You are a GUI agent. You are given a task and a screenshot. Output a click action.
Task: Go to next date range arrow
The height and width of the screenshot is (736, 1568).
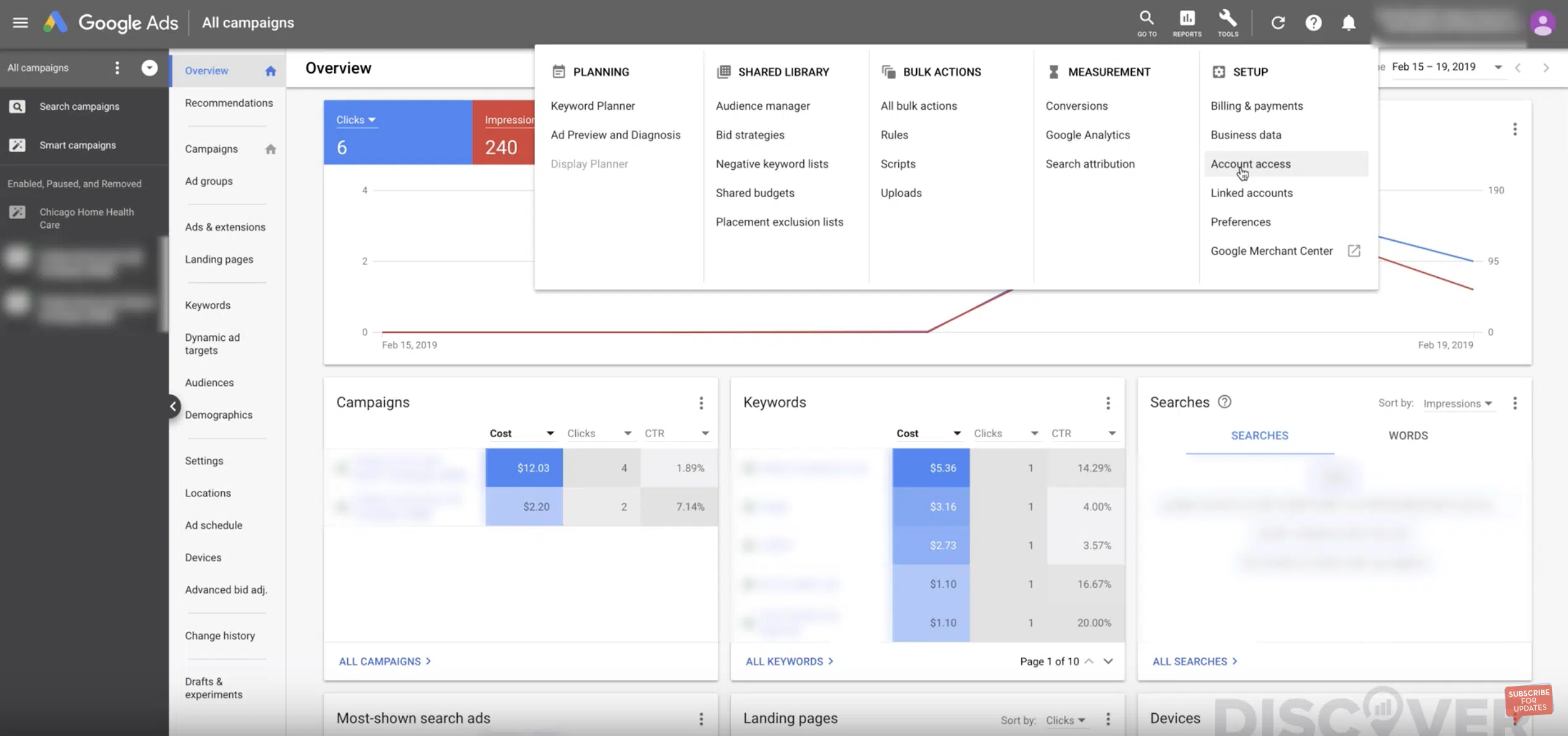1546,68
